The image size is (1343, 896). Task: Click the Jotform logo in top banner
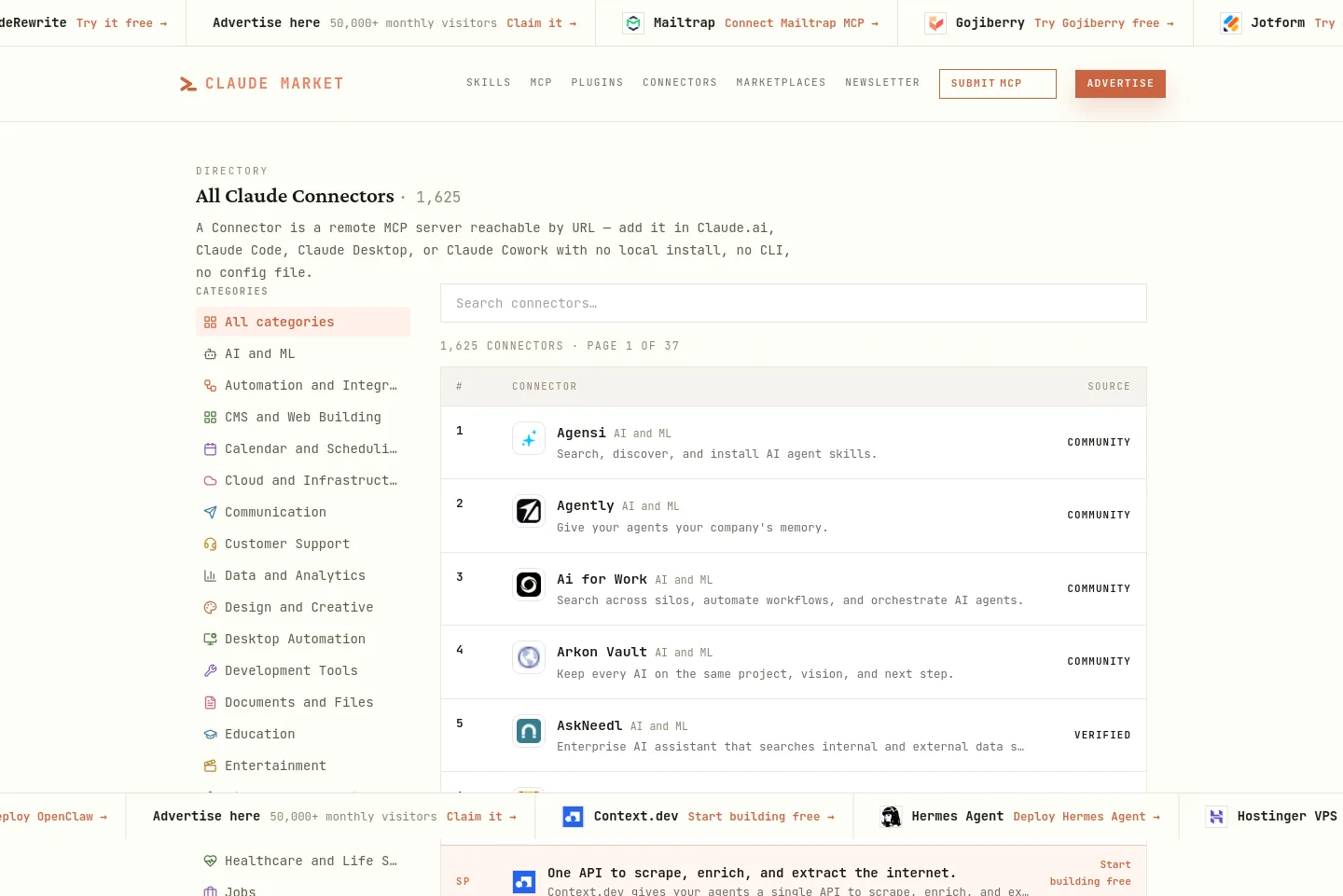click(x=1231, y=23)
